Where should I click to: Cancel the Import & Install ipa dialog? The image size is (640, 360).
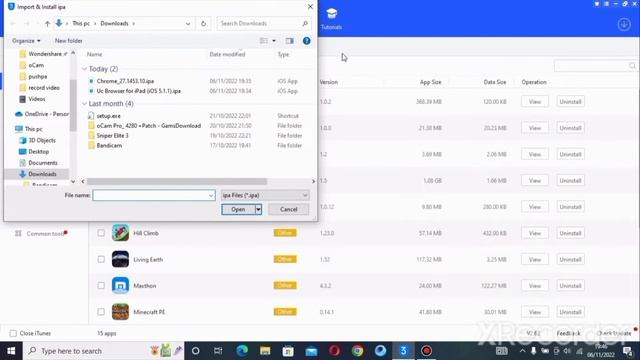289,209
